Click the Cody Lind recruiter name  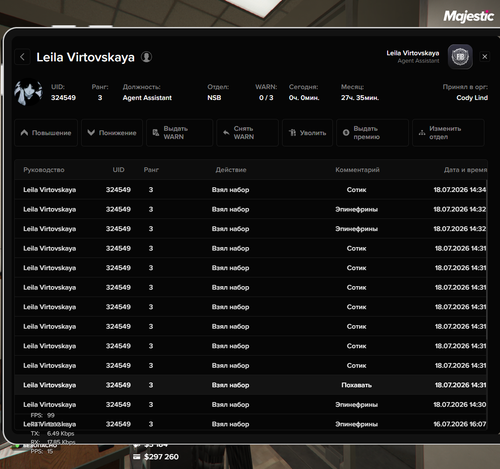coord(472,98)
